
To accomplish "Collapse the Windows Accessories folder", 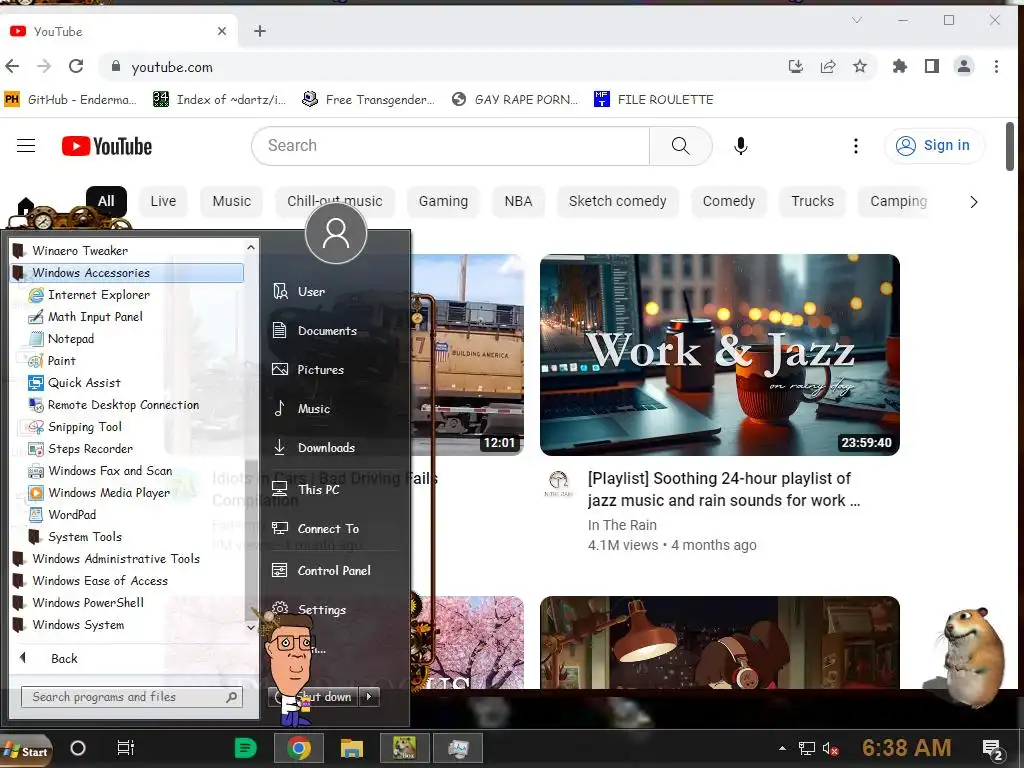I will point(127,273).
